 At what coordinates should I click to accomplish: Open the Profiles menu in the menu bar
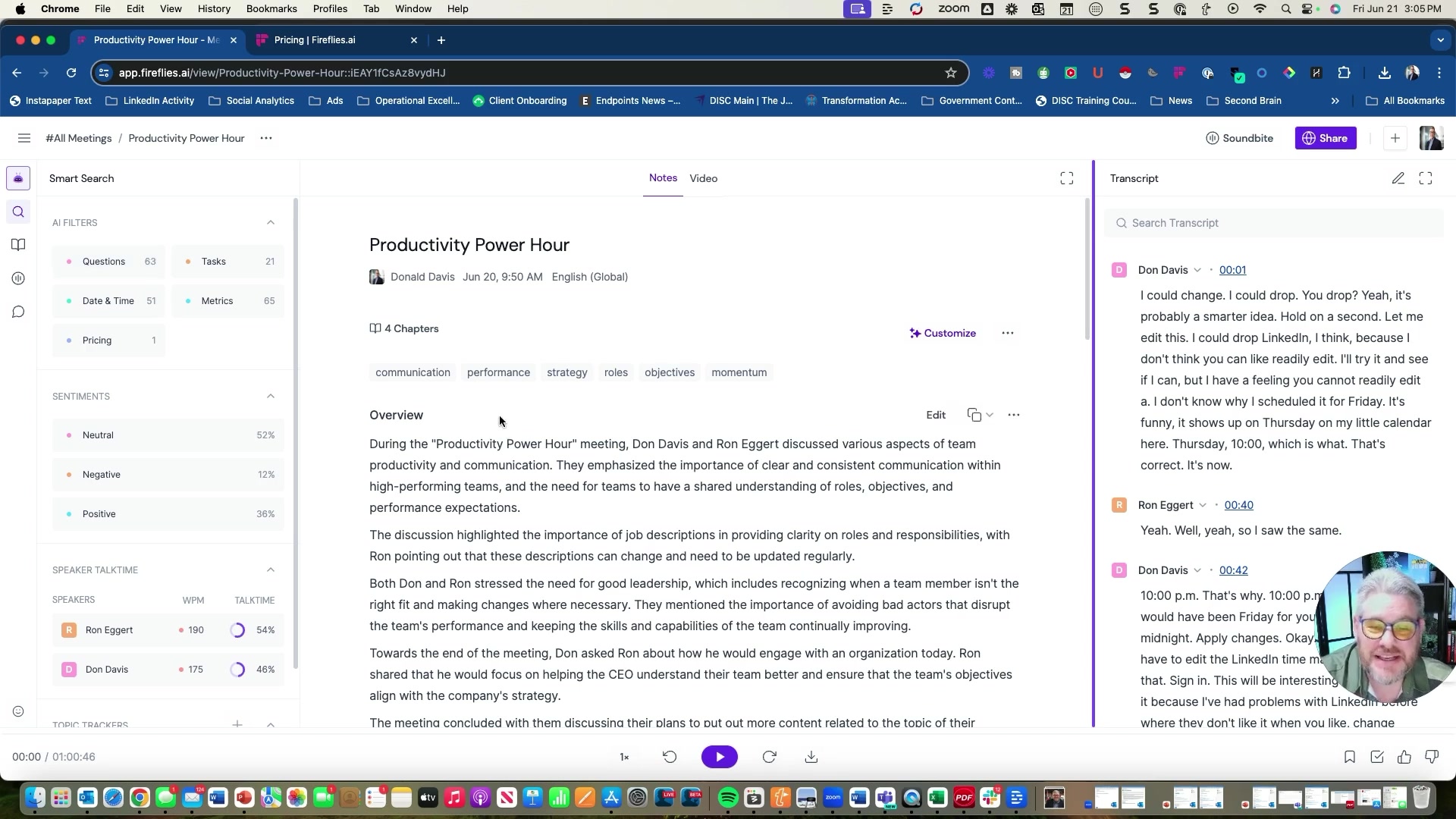click(x=330, y=8)
